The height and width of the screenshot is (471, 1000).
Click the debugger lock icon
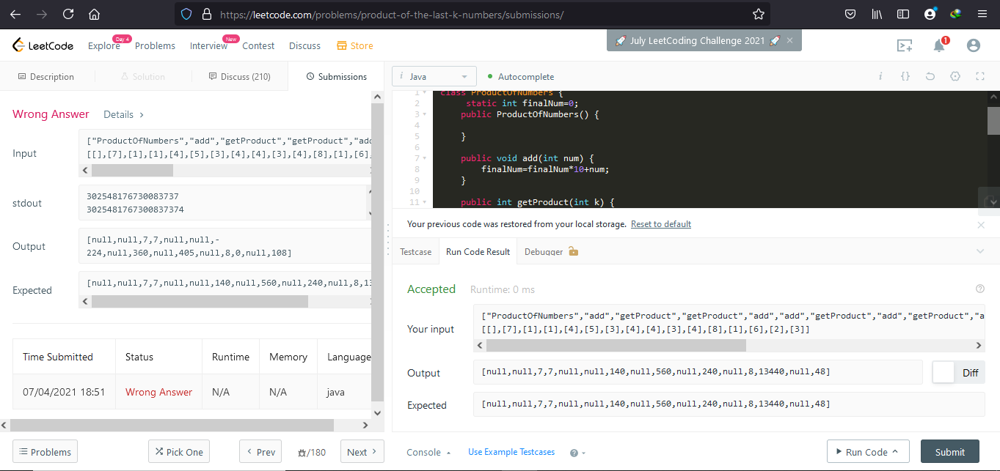click(x=573, y=251)
